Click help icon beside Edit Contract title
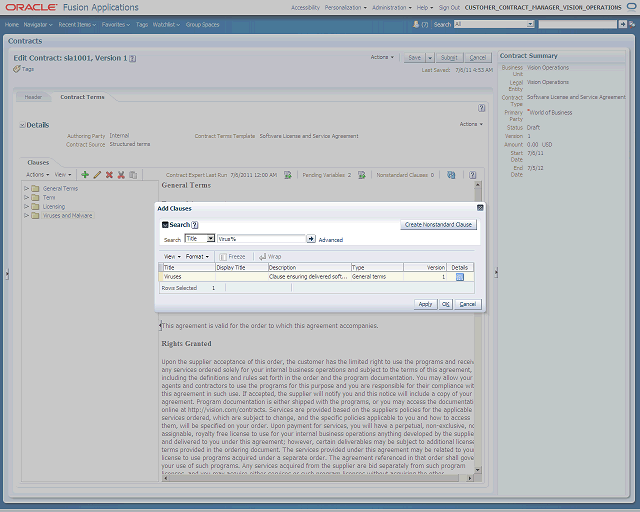Image resolution: width=640 pixels, height=512 pixels. pyautogui.click(x=133, y=58)
